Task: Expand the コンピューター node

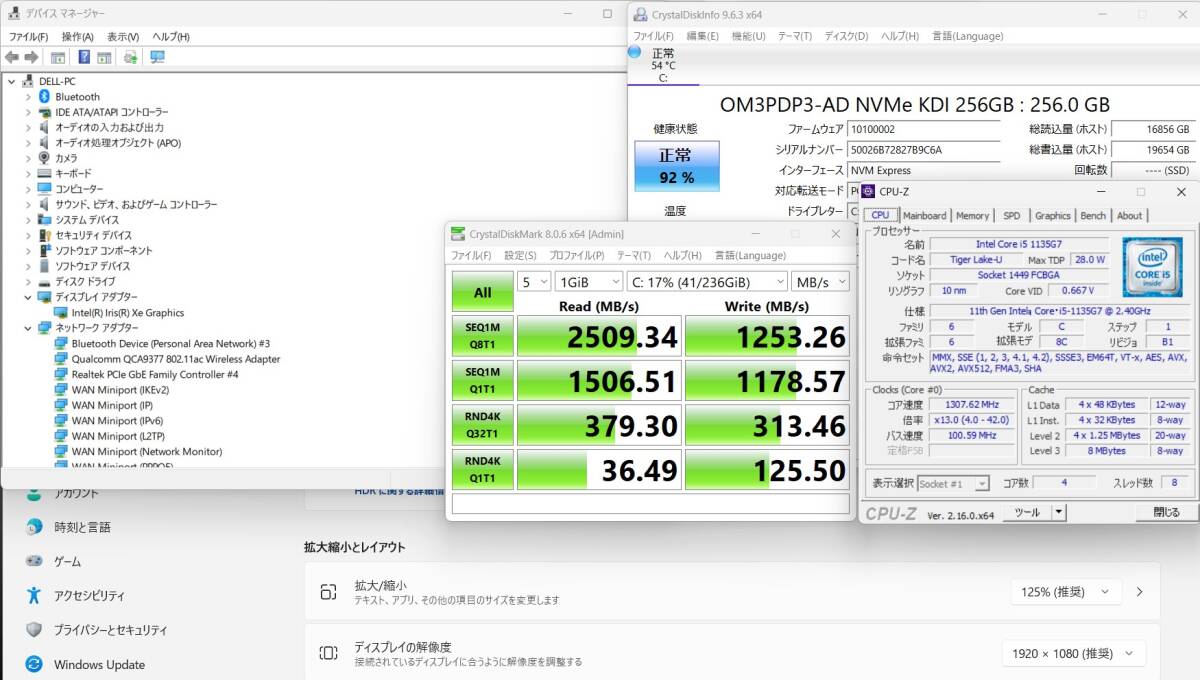Action: 28,189
